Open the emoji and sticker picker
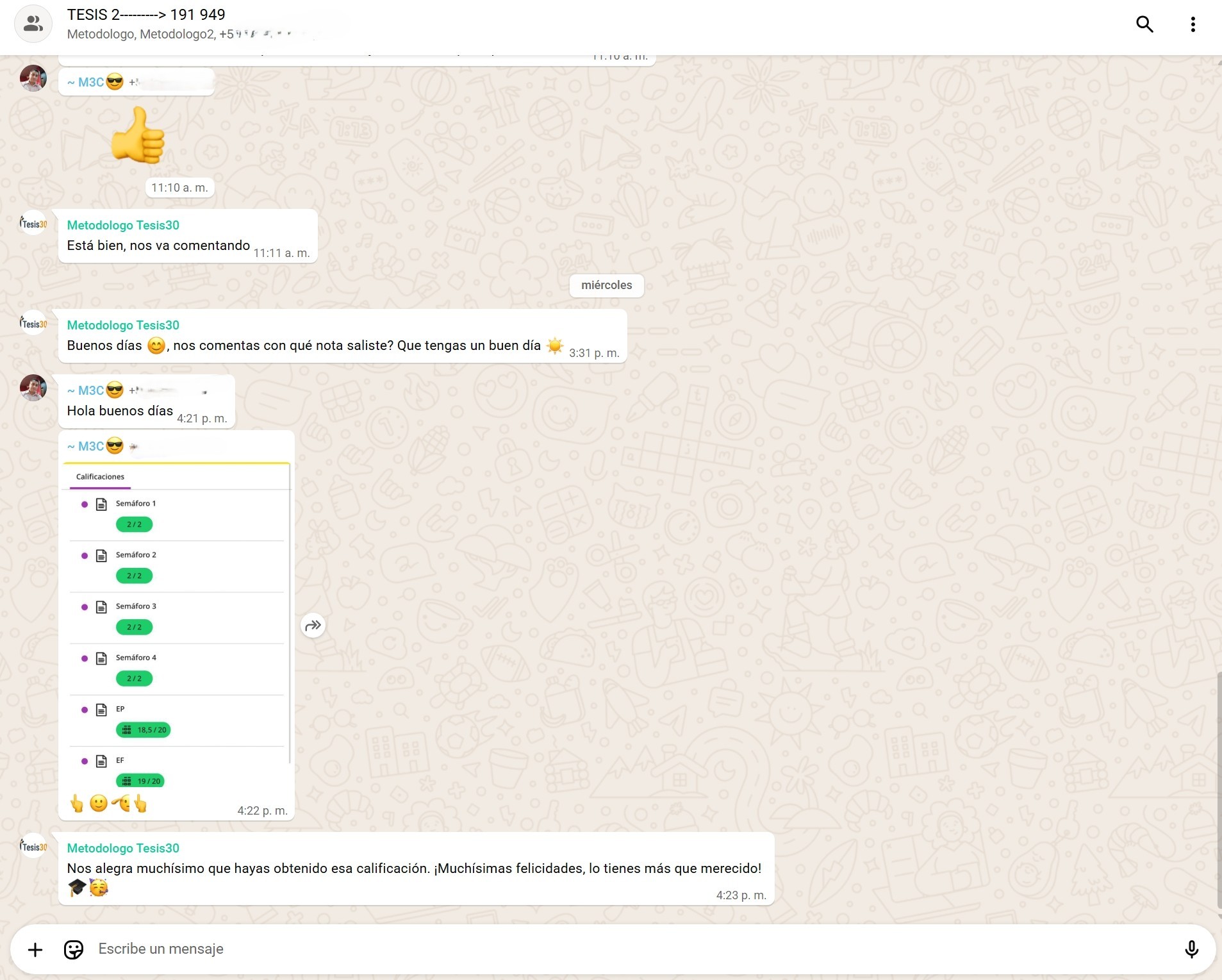Screen dimensions: 1222x980 point(74,949)
